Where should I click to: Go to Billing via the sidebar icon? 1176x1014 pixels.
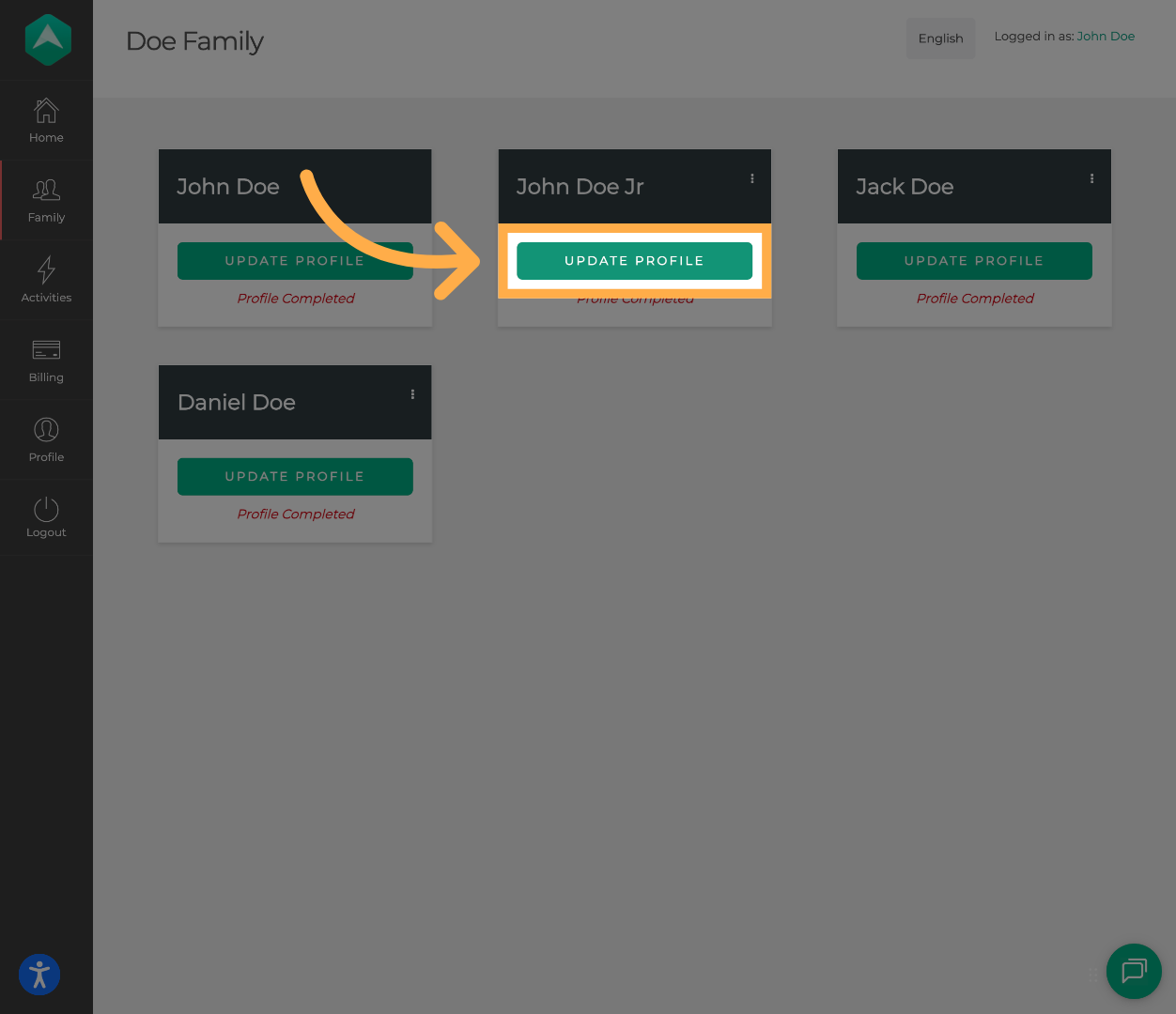coord(46,361)
